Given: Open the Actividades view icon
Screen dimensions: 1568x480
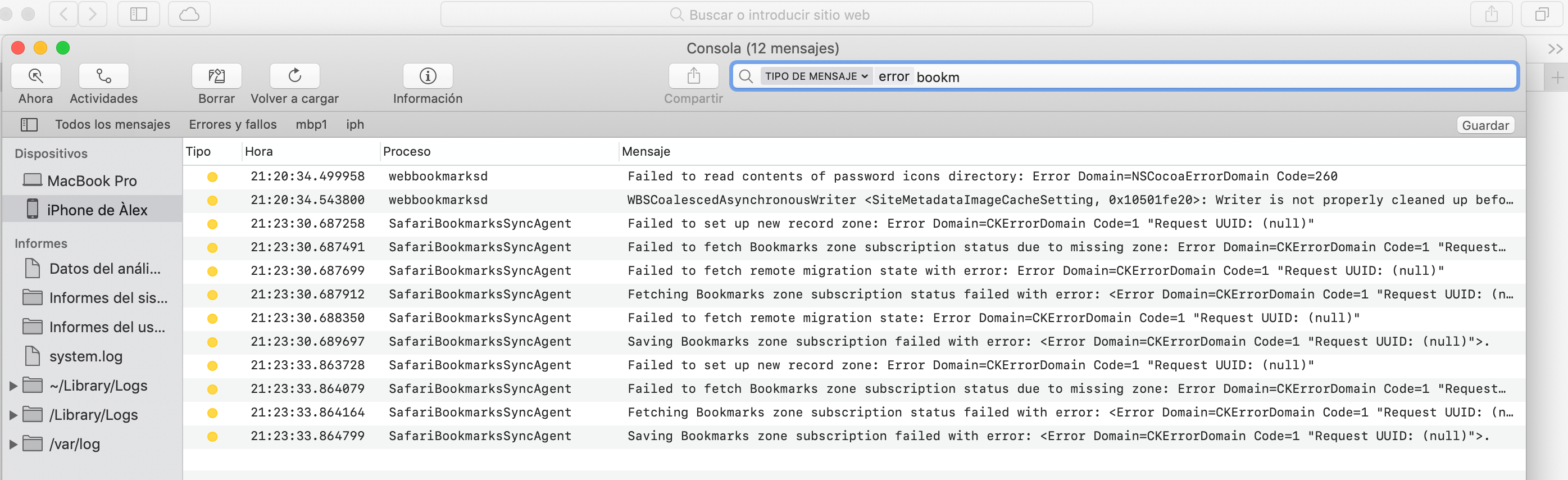Looking at the screenshot, I should 103,76.
